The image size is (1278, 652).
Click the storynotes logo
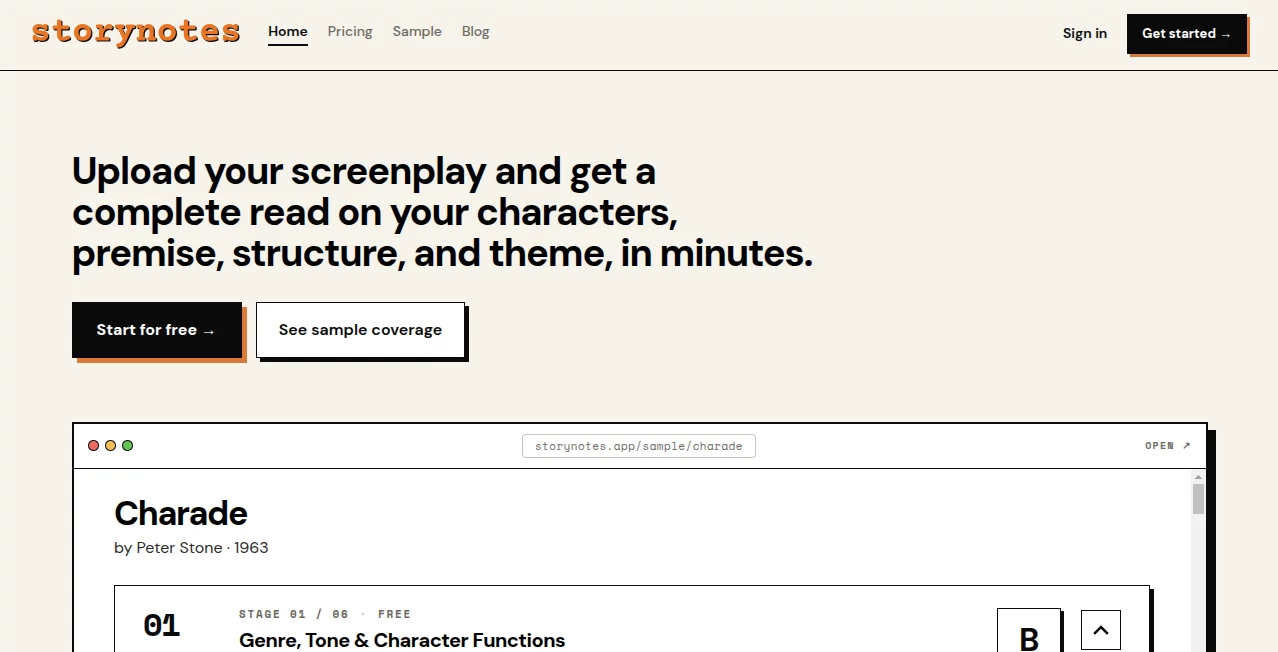coord(136,32)
